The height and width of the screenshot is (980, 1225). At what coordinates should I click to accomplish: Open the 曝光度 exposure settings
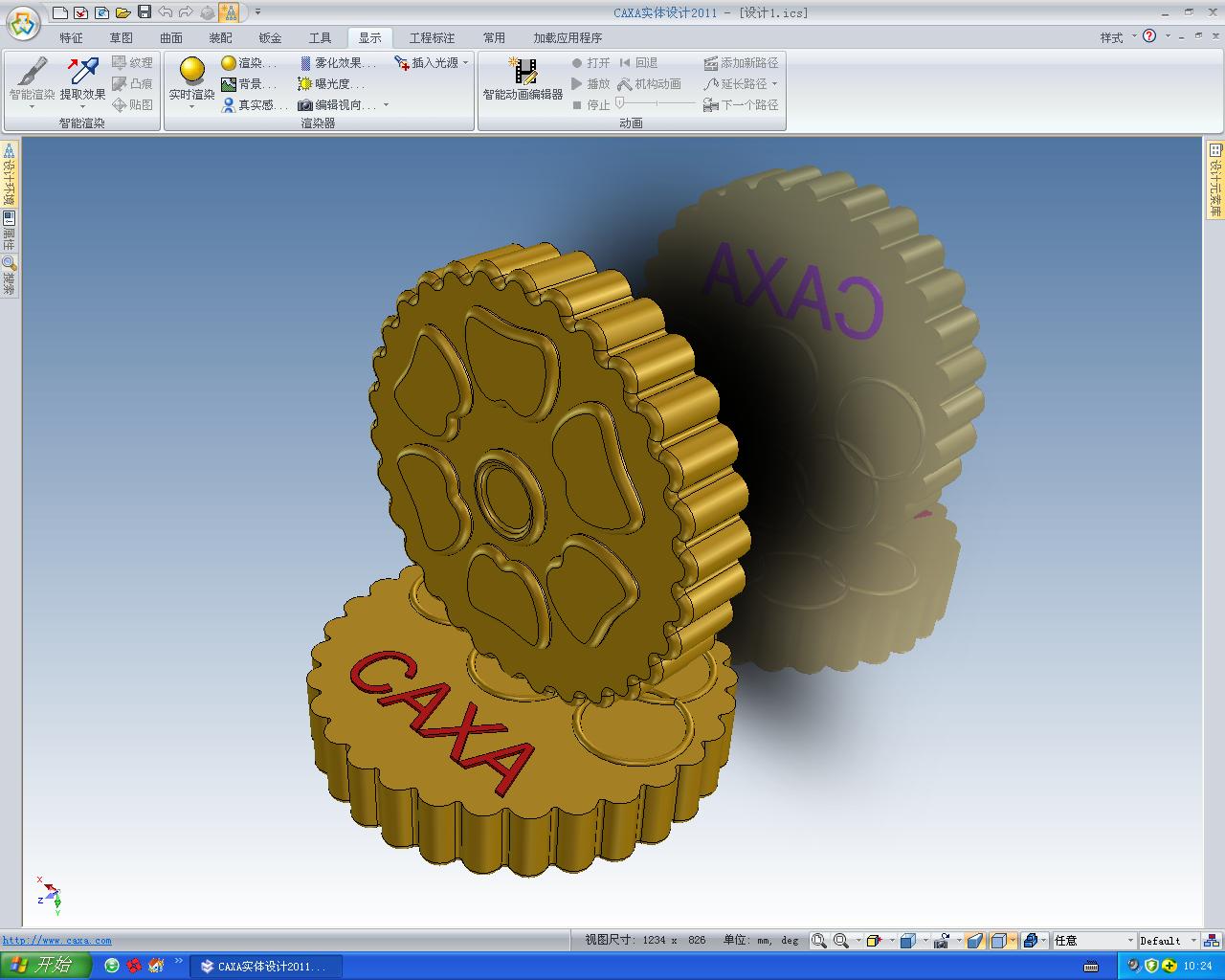[331, 84]
